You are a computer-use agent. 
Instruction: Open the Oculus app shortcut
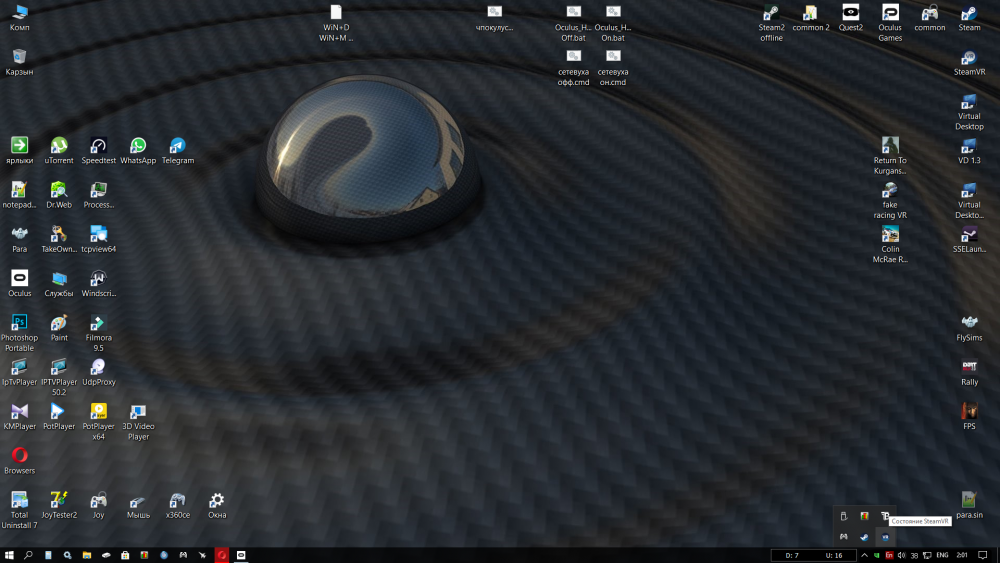pos(20,284)
